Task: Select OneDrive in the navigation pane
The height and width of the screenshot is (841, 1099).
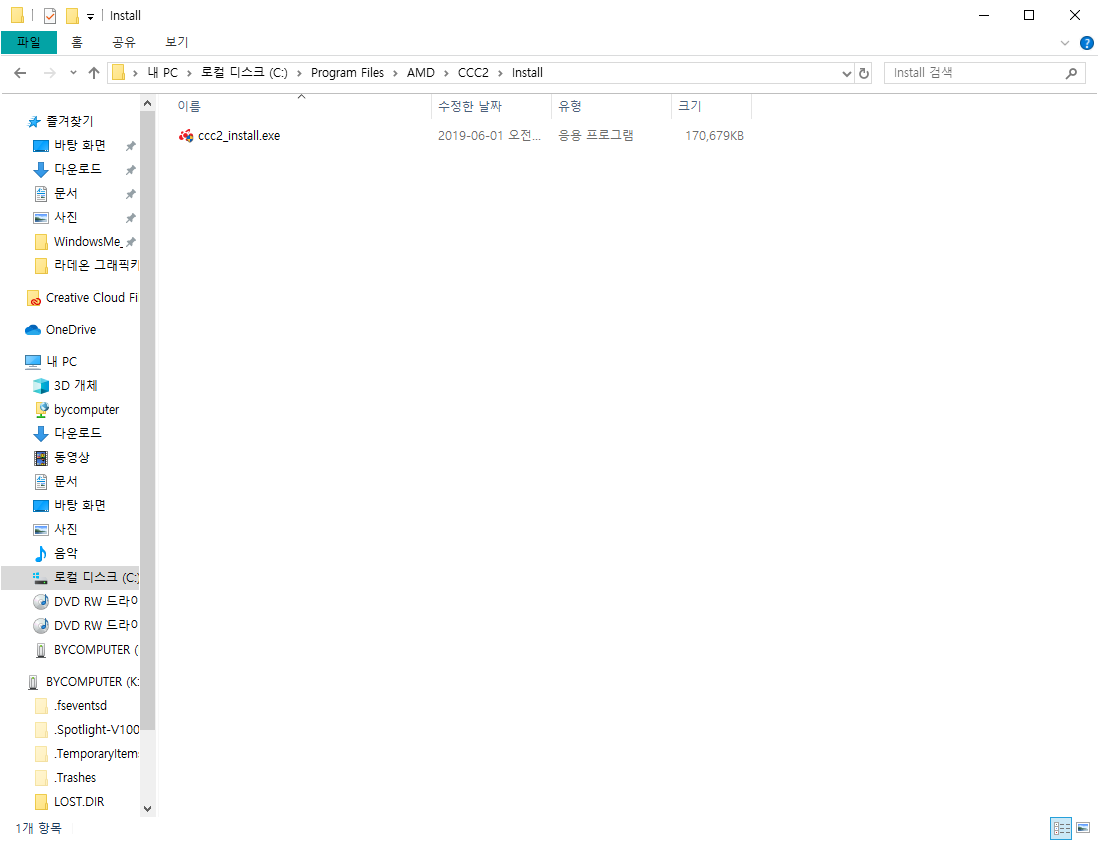Action: [71, 330]
